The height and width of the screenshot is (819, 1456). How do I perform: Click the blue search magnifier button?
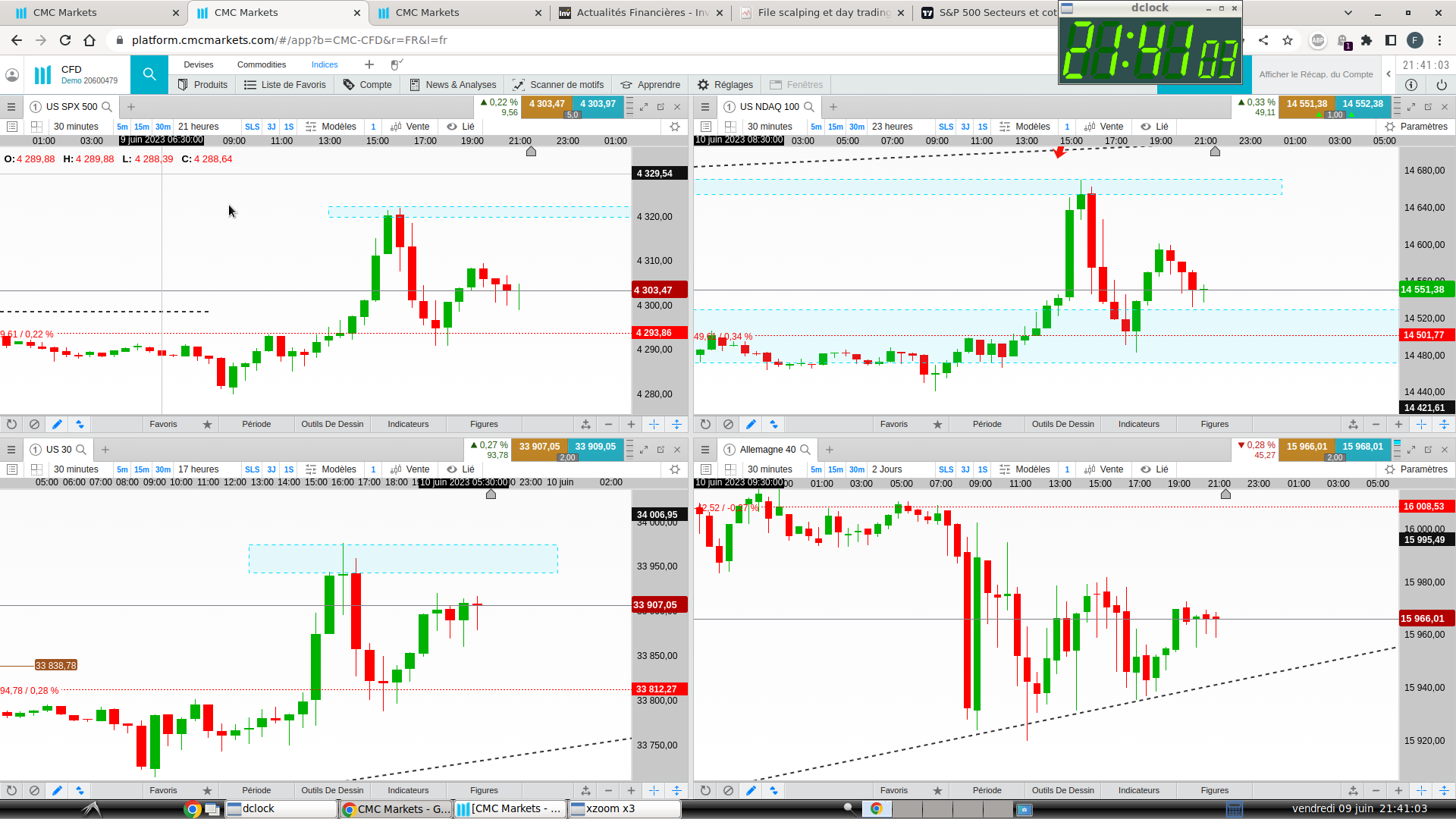point(149,74)
